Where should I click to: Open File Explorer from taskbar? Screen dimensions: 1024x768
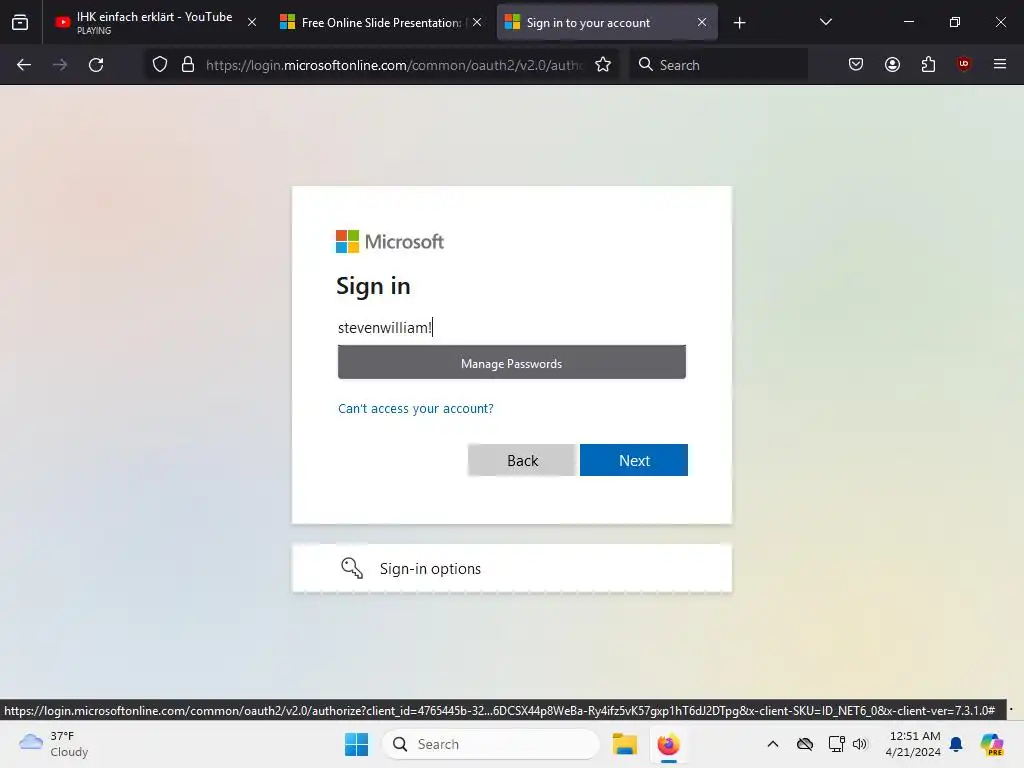click(624, 744)
